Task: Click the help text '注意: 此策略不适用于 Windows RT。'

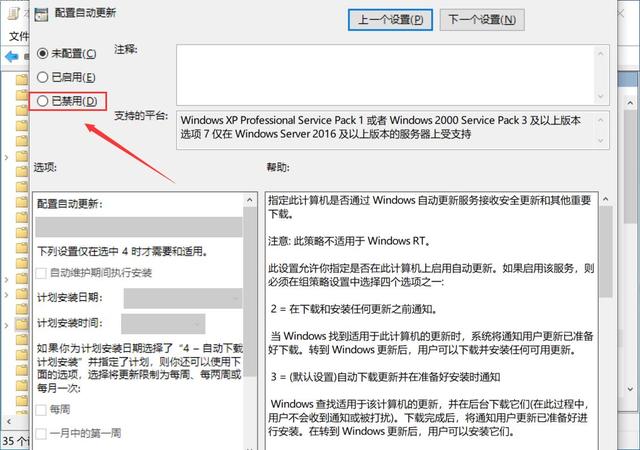Action: (x=349, y=241)
